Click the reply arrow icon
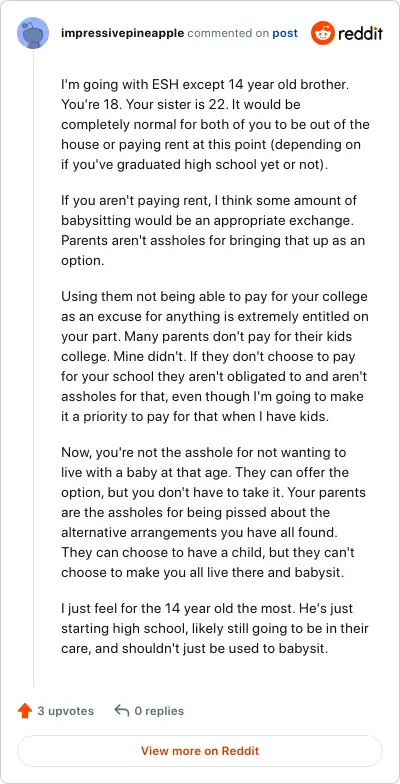The height and width of the screenshot is (784, 400). pos(122,710)
